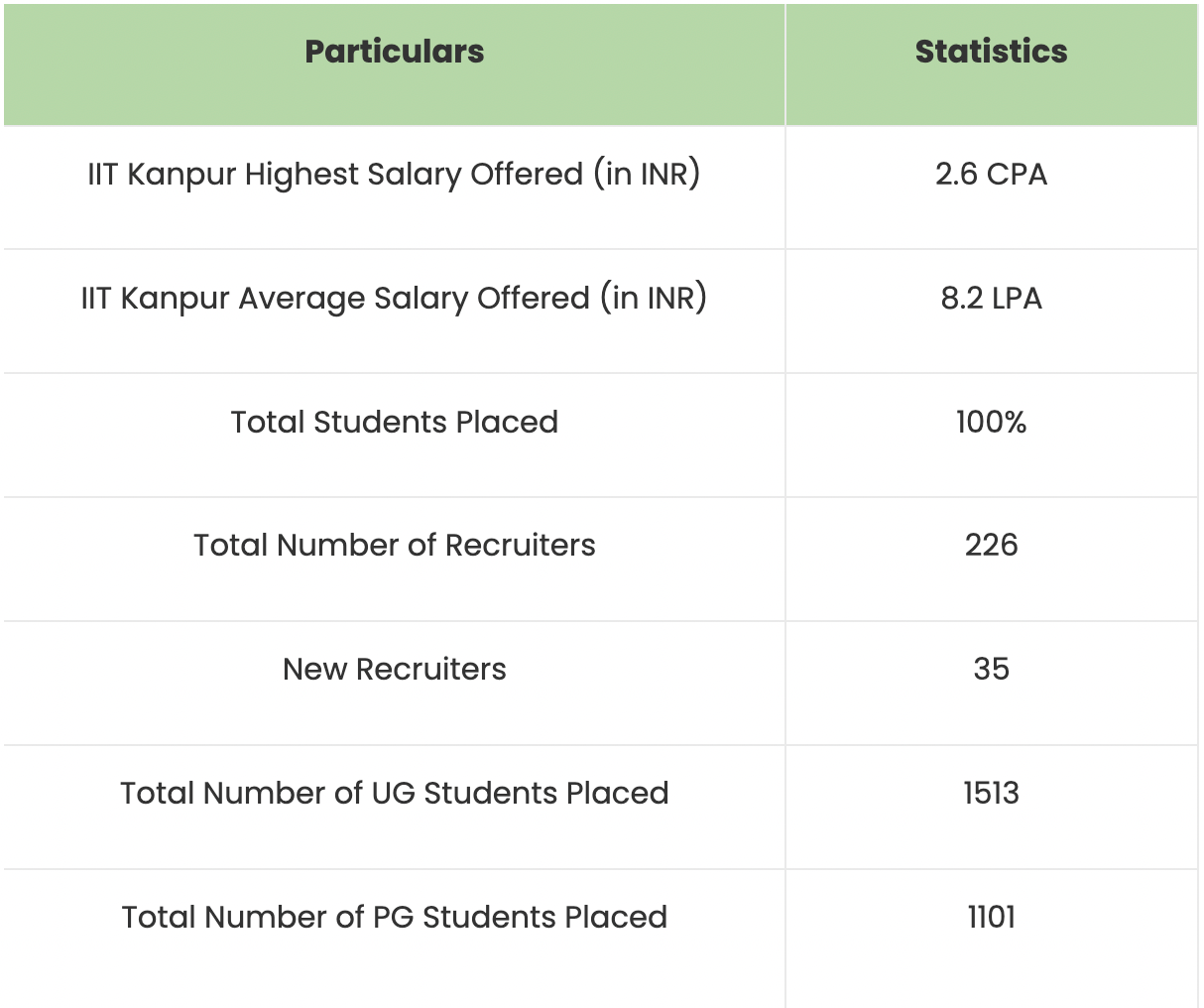The image size is (1204, 1008).
Task: Select the 35 value
Action: (x=991, y=670)
